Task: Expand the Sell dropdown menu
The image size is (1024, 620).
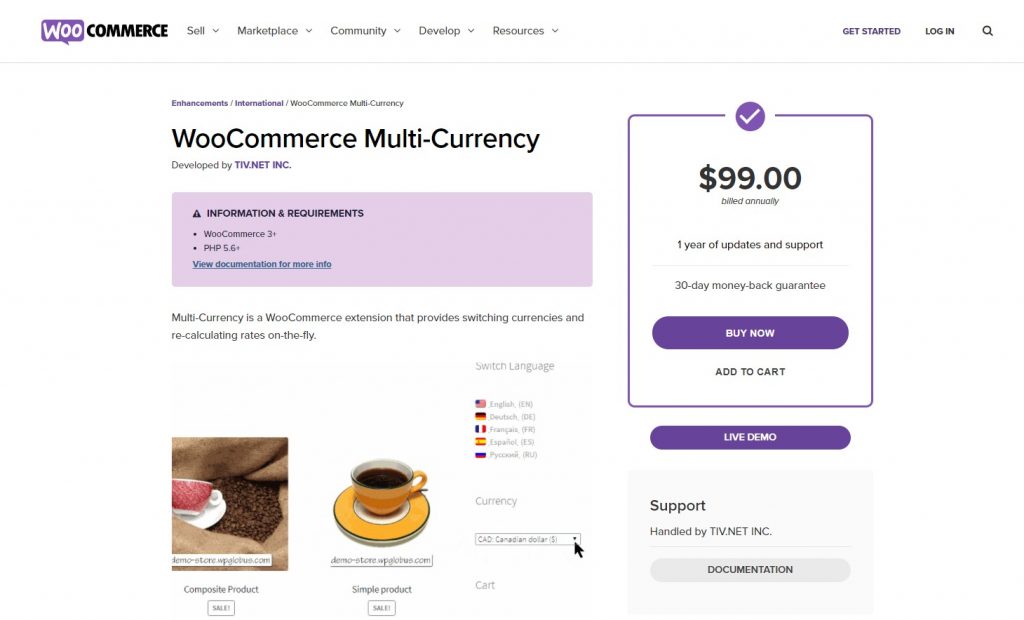Action: (x=202, y=31)
